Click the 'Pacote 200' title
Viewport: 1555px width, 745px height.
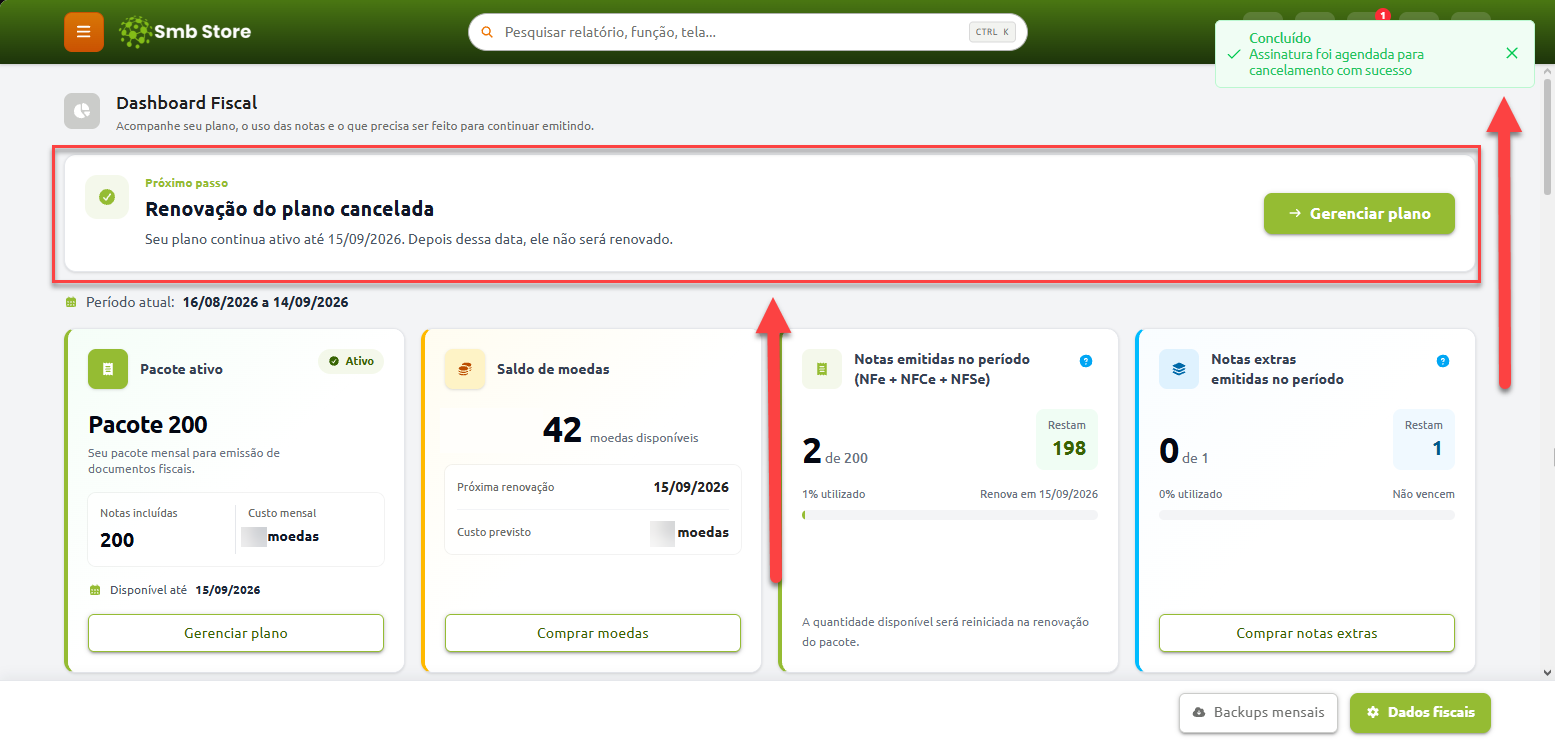(148, 425)
